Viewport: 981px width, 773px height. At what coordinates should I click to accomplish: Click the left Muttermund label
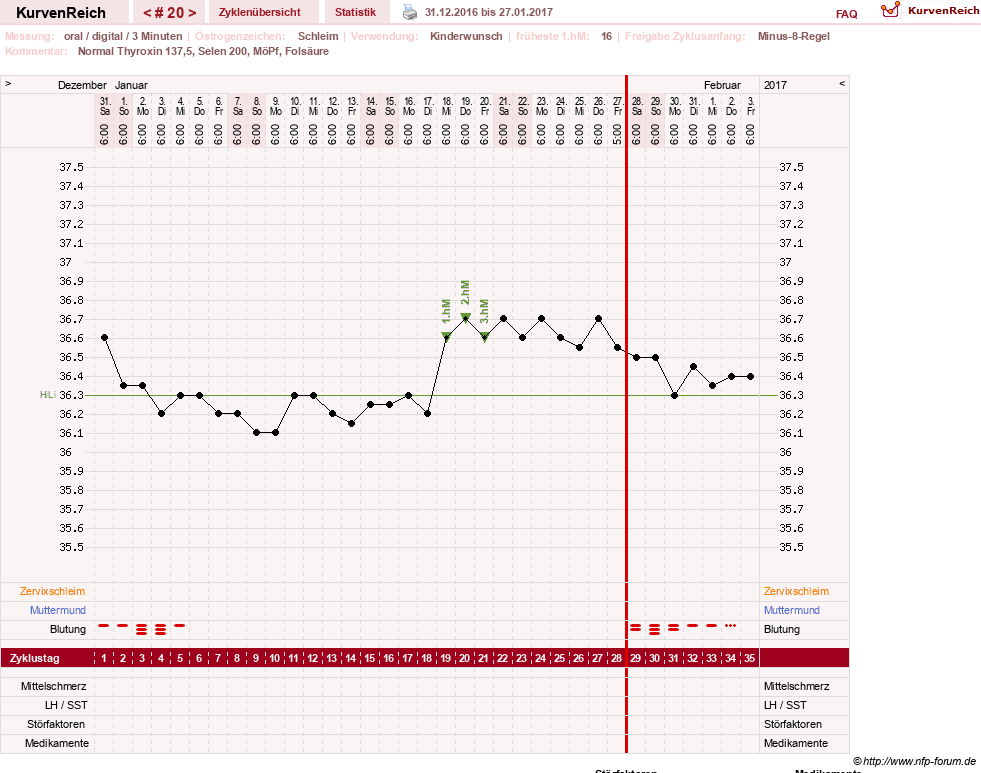point(58,610)
